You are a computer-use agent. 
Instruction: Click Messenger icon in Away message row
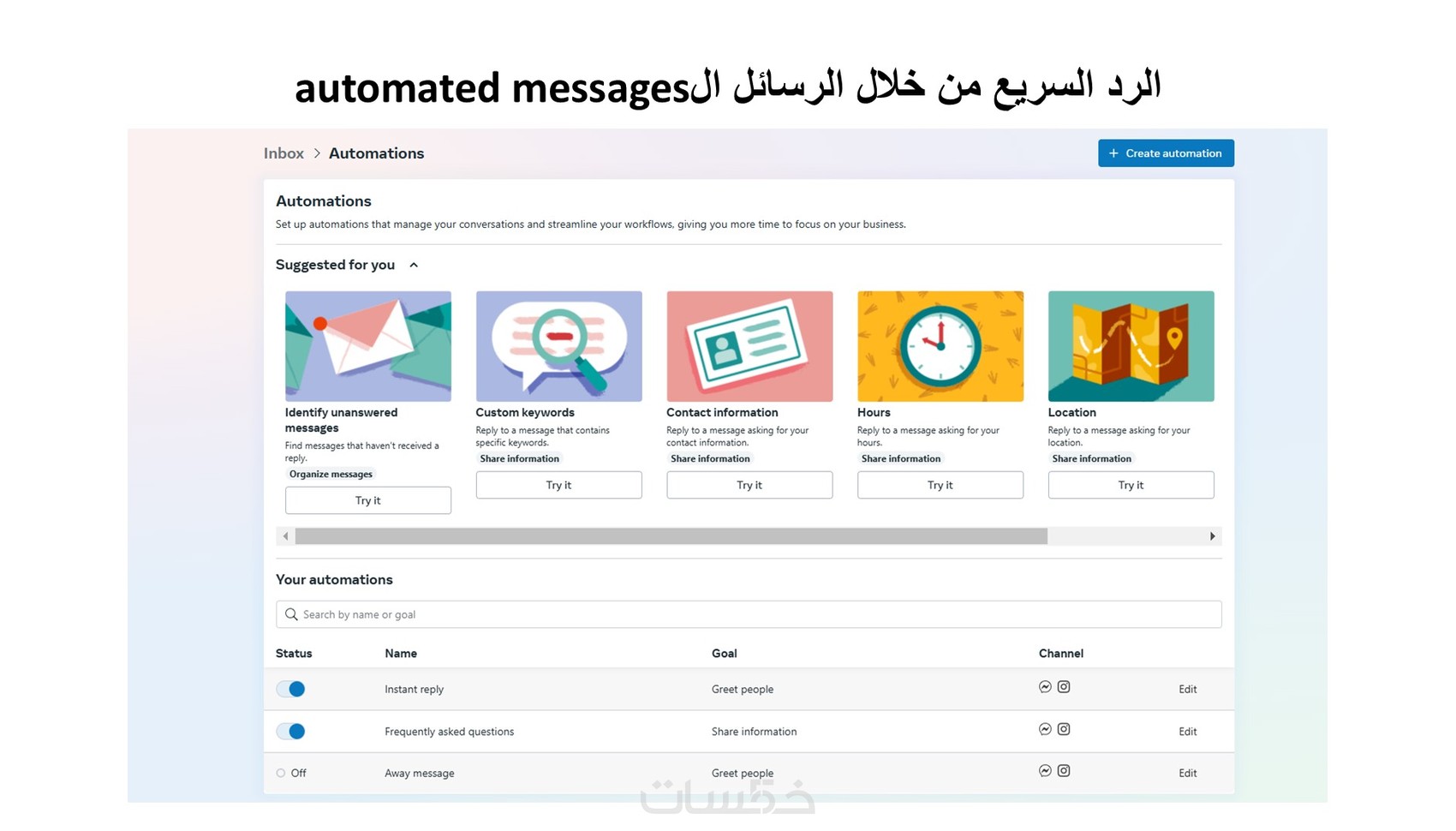(x=1045, y=771)
